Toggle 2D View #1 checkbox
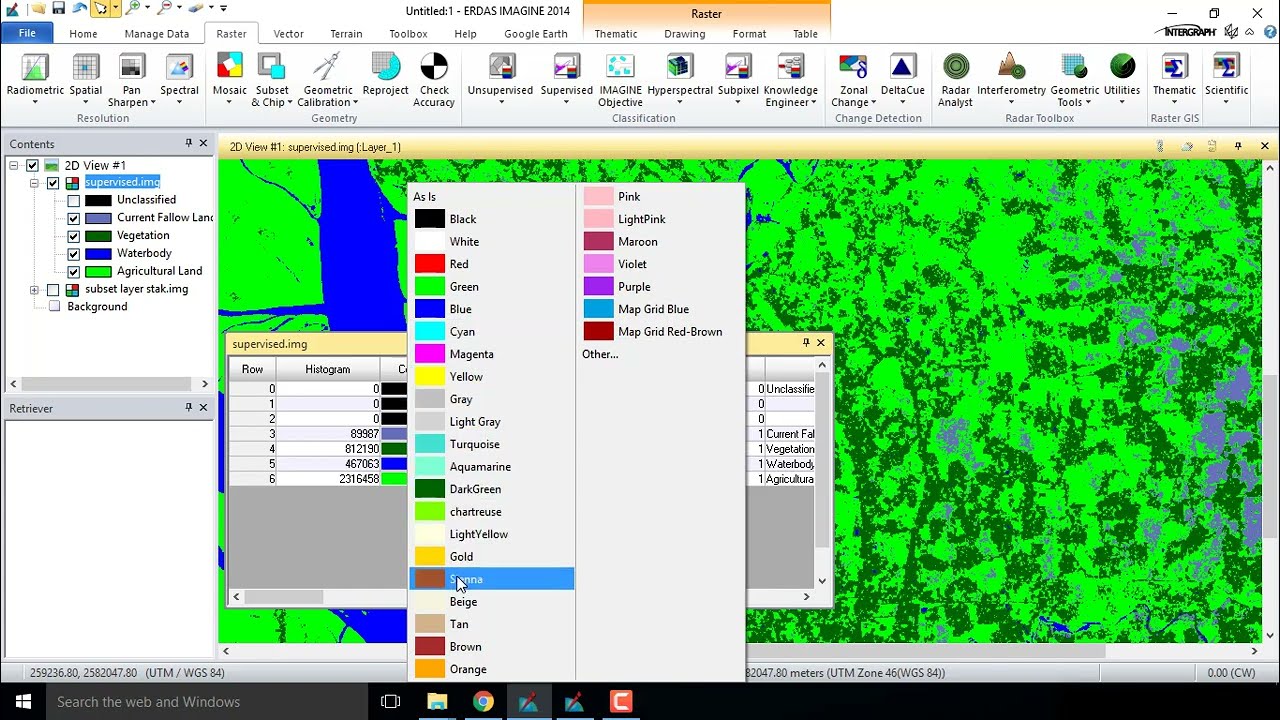 [x=33, y=166]
